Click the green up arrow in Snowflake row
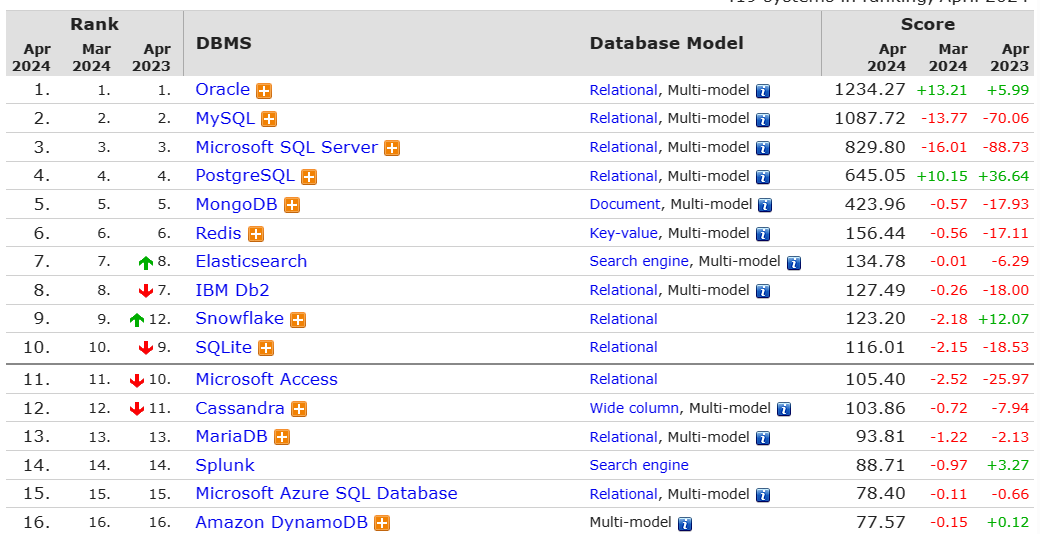 click(137, 320)
